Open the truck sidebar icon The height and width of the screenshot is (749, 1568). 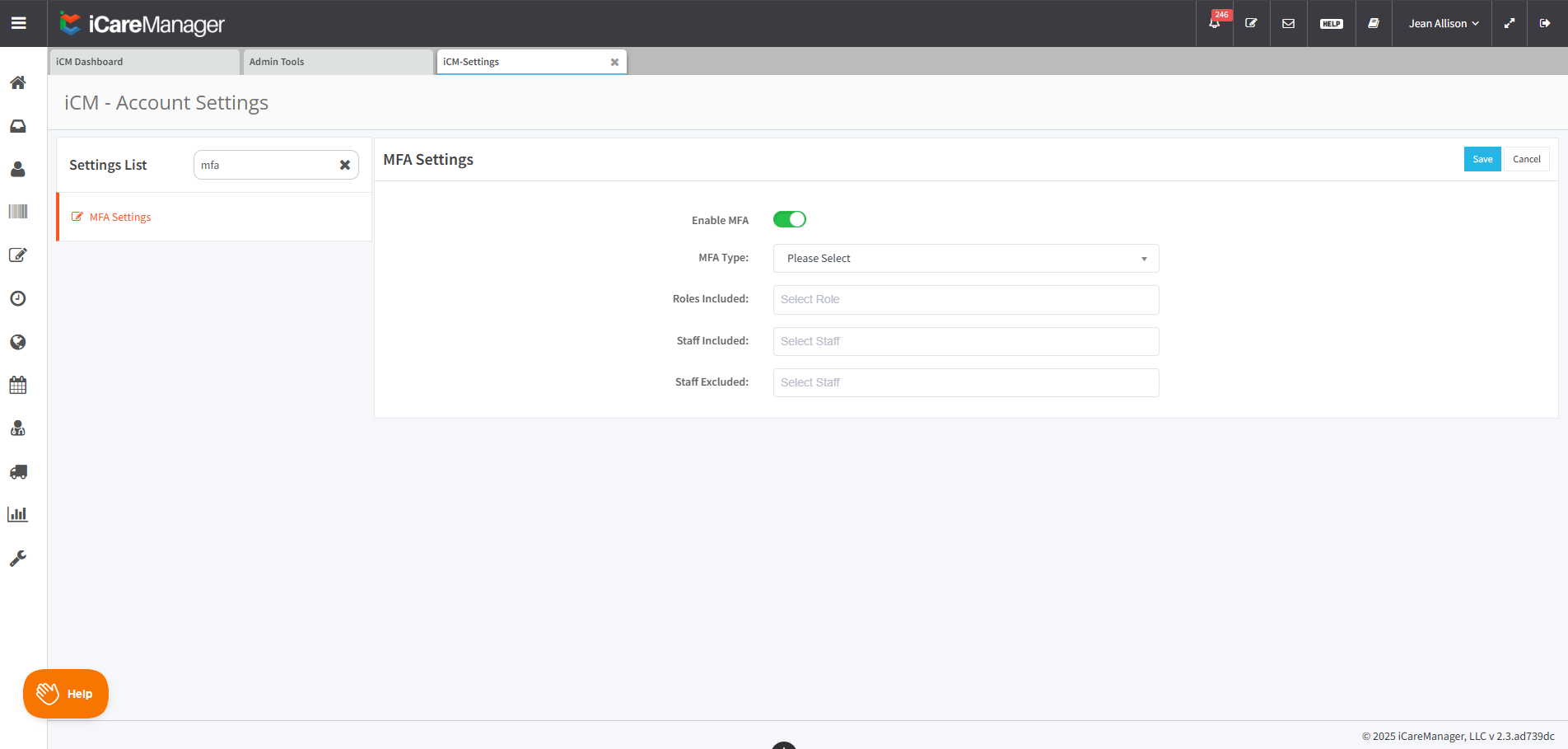[x=18, y=472]
